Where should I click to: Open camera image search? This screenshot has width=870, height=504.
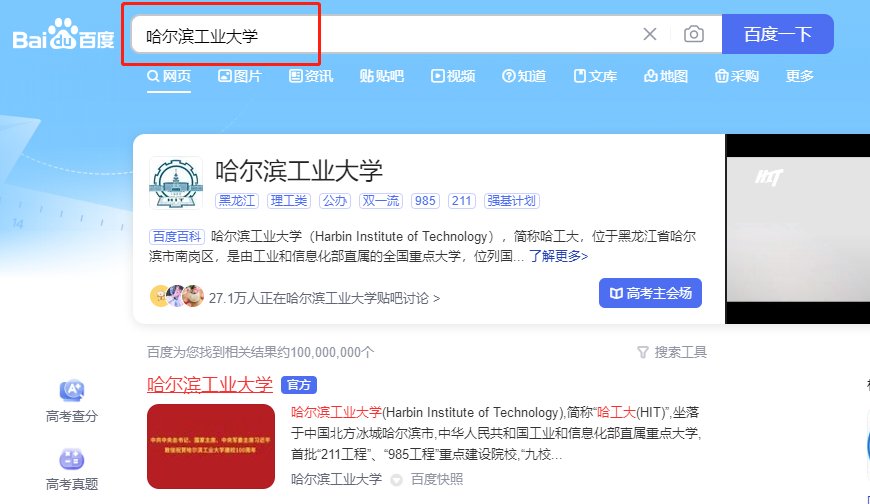pyautogui.click(x=694, y=34)
